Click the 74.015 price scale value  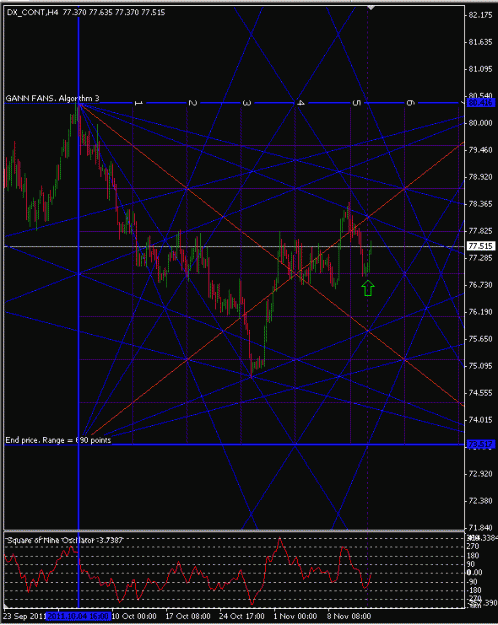click(480, 420)
